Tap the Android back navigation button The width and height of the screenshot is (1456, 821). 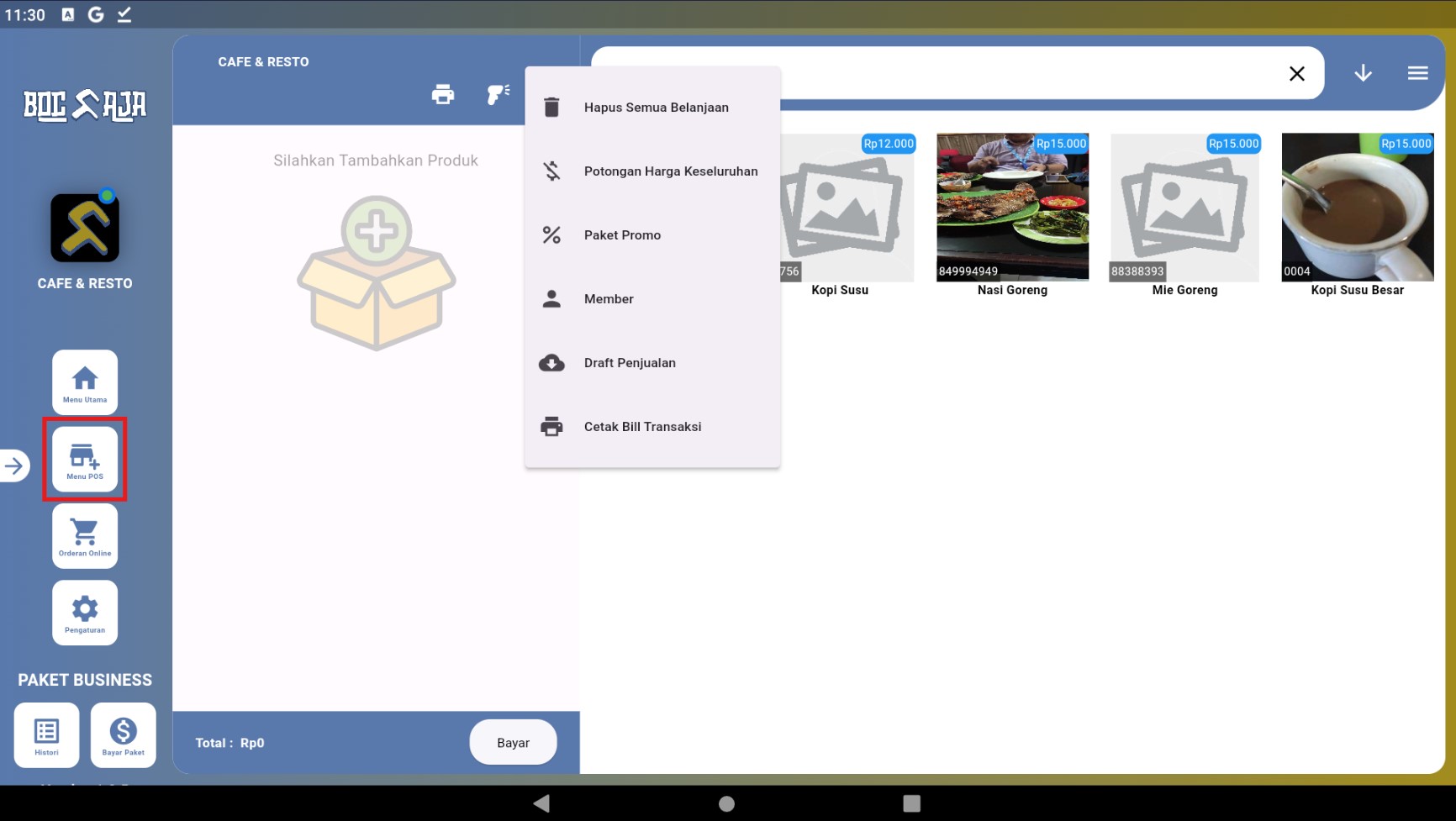click(541, 803)
